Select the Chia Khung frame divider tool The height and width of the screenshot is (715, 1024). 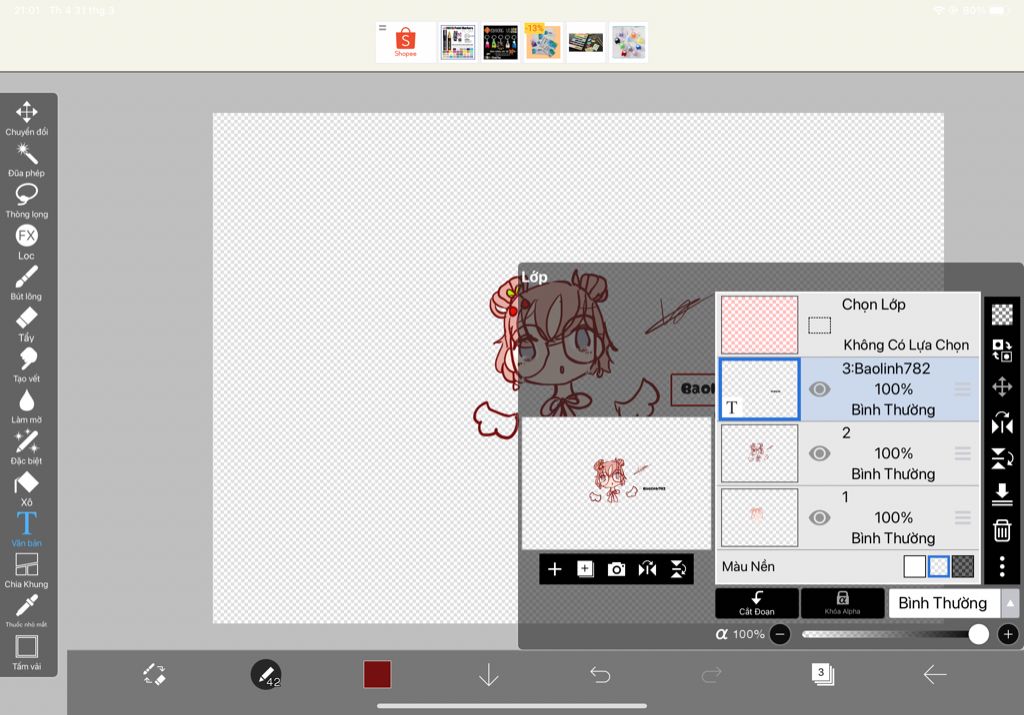tap(26, 571)
